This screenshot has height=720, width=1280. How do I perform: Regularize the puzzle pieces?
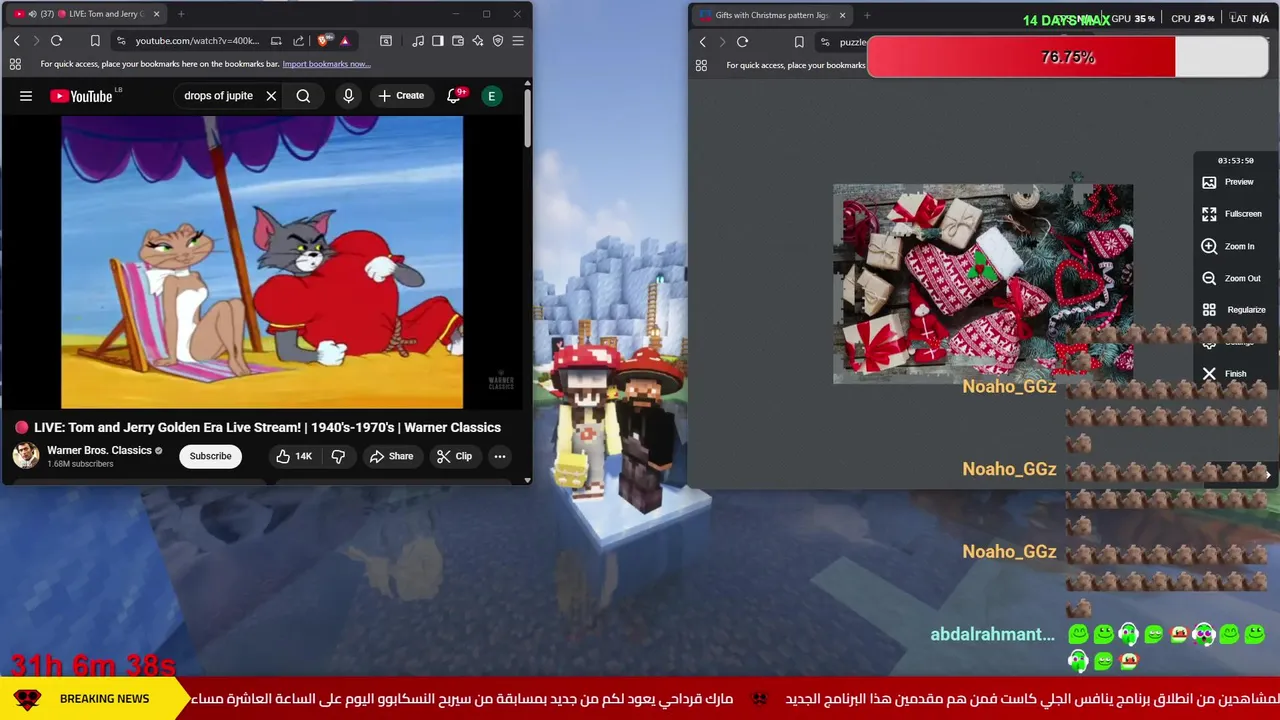coord(1233,310)
